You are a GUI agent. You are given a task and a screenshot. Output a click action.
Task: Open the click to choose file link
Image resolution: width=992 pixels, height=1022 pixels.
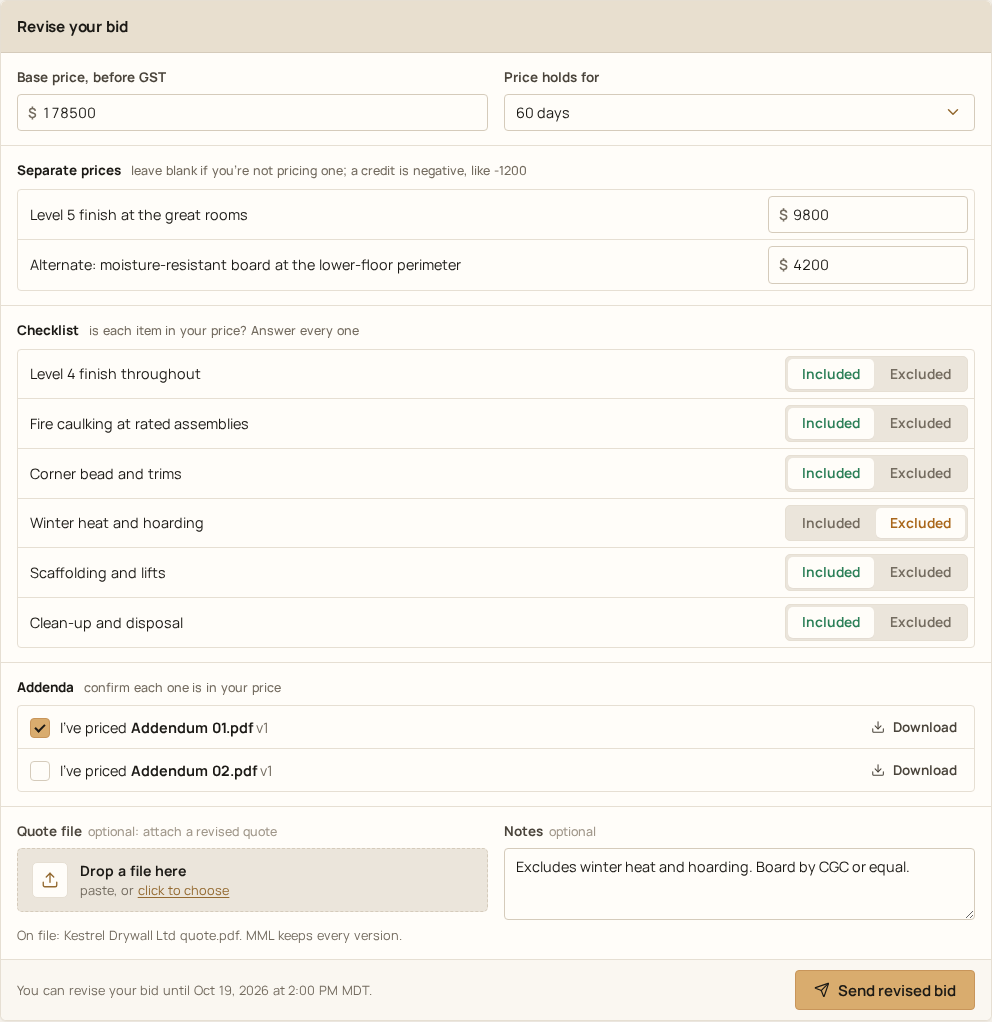[x=183, y=890]
